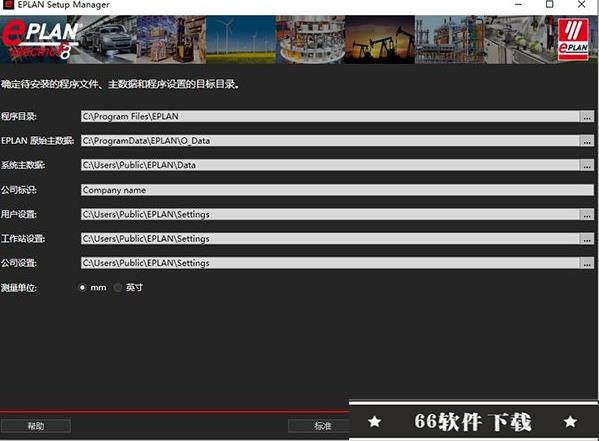Edit the C:\Users\Public\EPLAN\Data path field
This screenshot has height=441, width=599.
coord(330,165)
